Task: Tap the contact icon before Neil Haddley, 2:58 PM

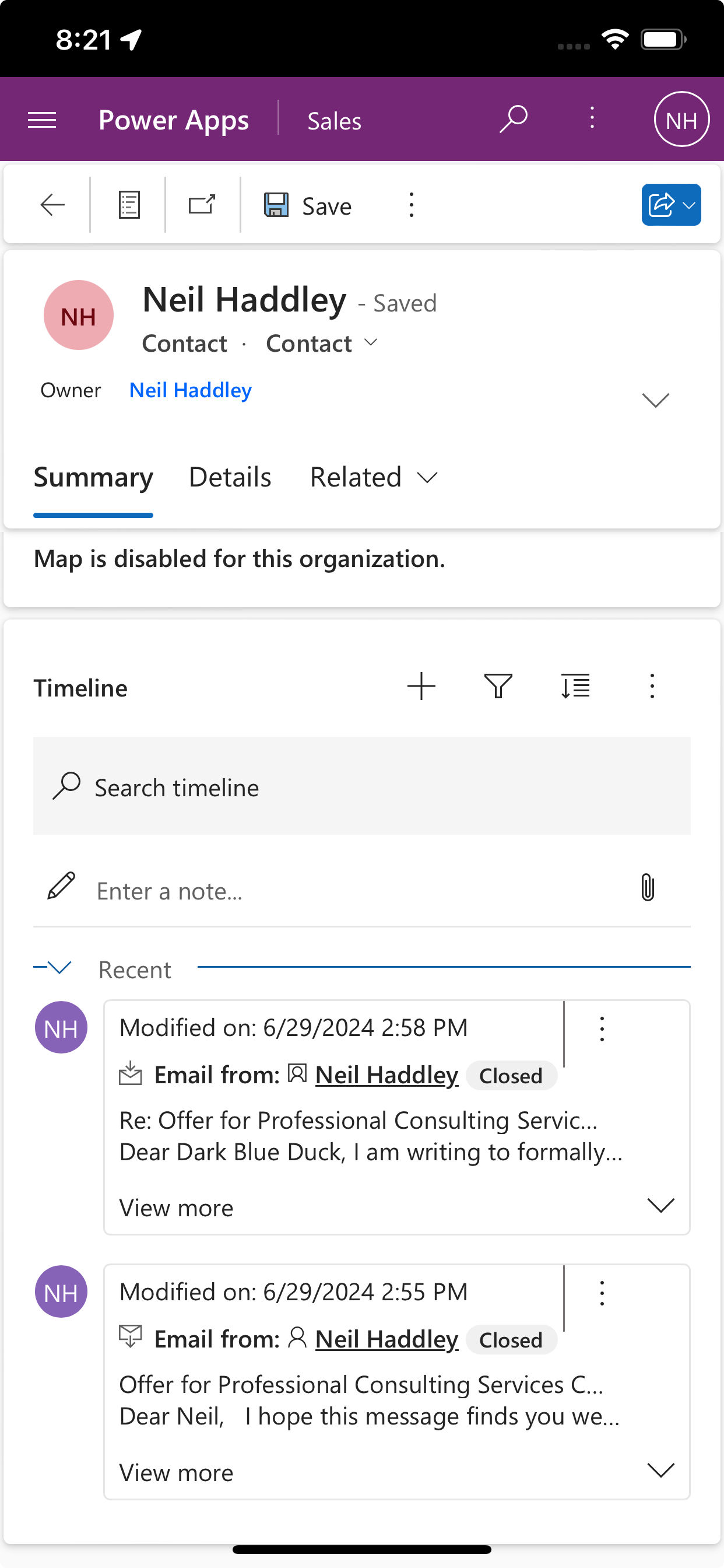Action: pyautogui.click(x=297, y=1073)
